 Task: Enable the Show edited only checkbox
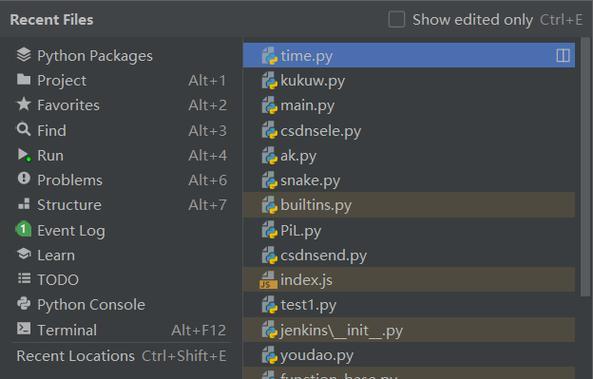[x=396, y=19]
